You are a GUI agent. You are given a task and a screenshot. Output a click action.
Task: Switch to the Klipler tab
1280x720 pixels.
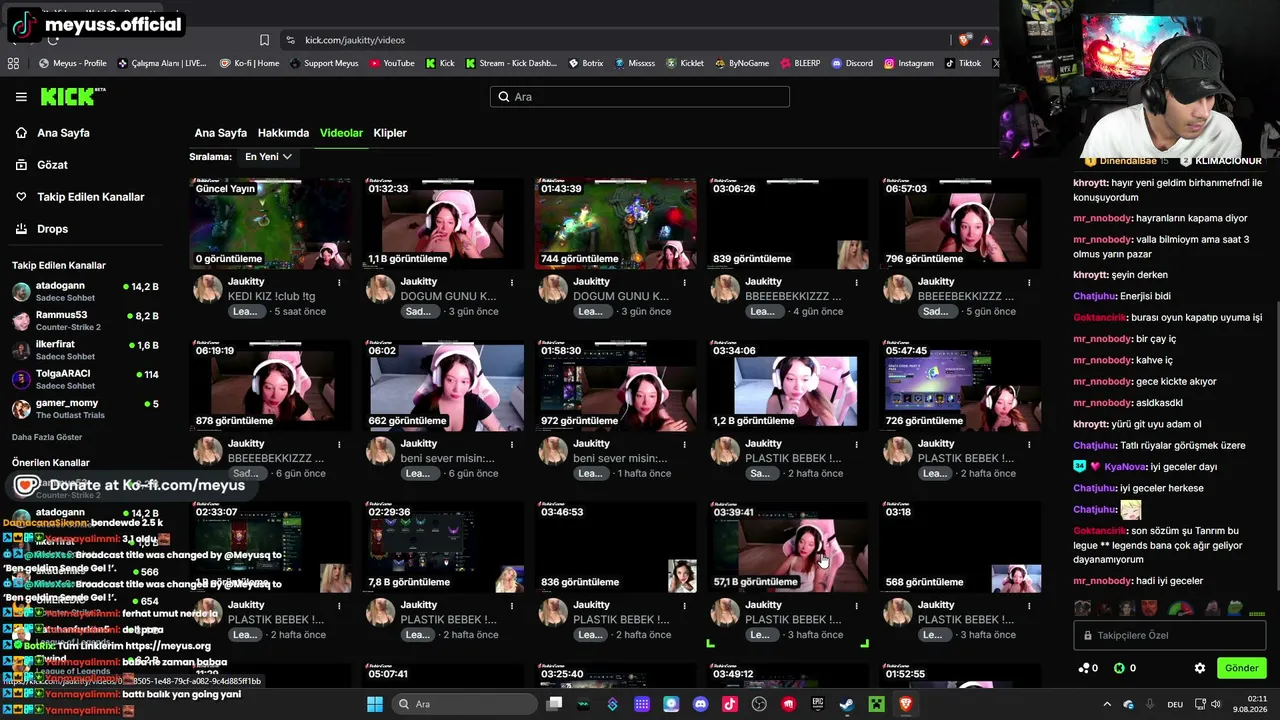click(390, 133)
